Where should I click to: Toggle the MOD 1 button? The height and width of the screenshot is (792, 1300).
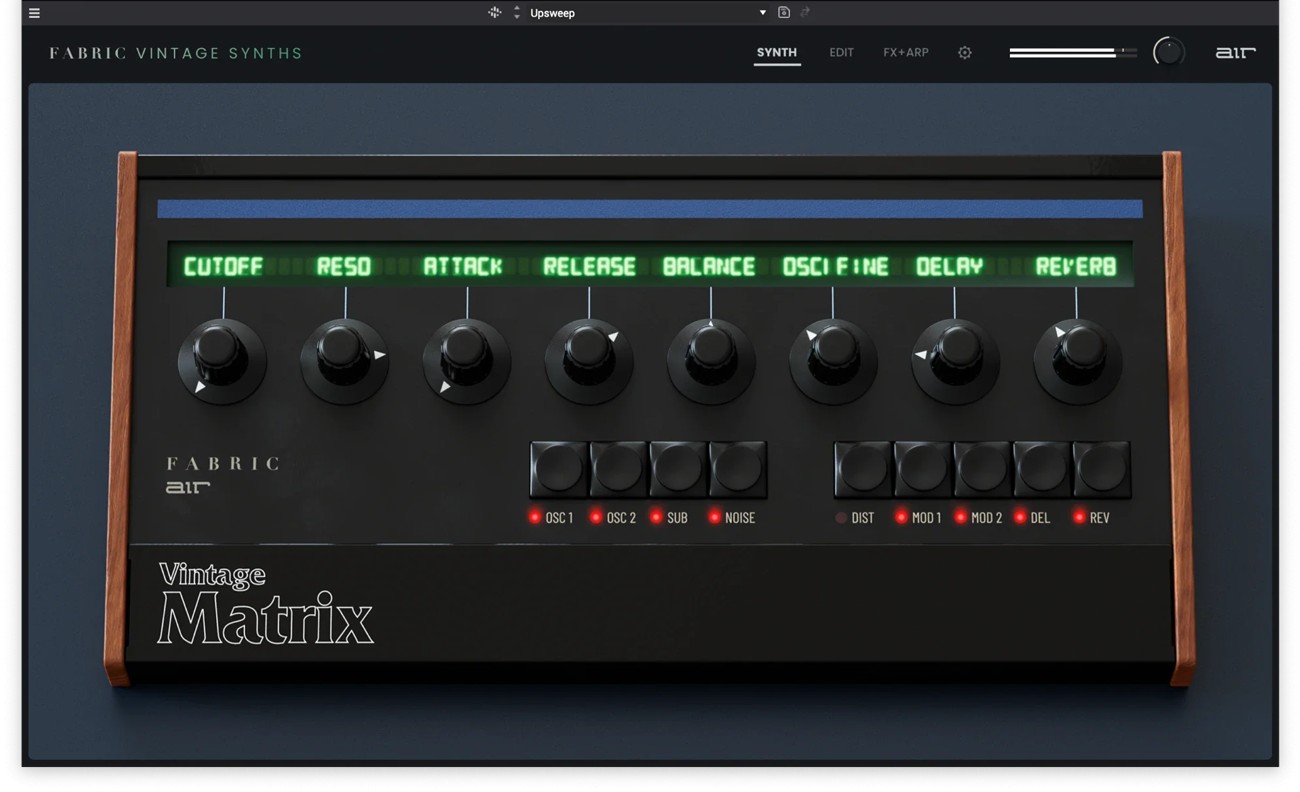point(923,469)
